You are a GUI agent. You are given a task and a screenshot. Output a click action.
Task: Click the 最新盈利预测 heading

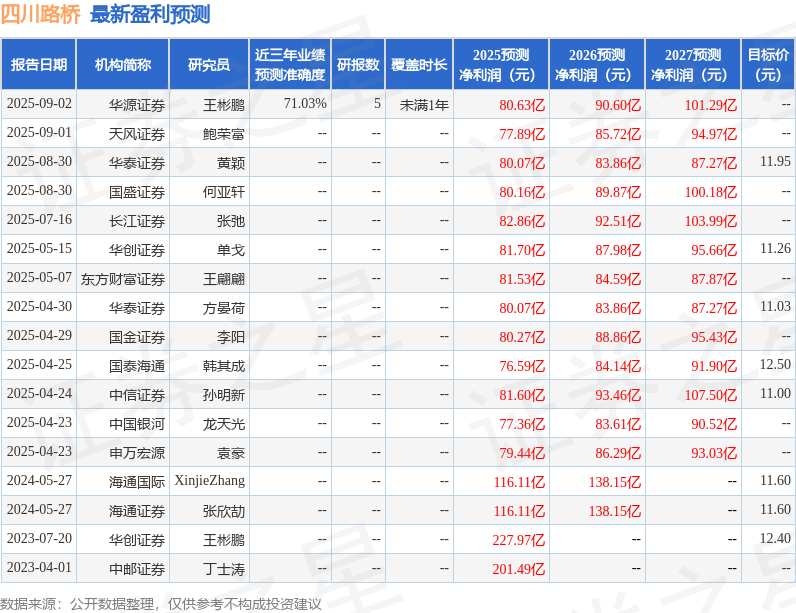pyautogui.click(x=150, y=14)
